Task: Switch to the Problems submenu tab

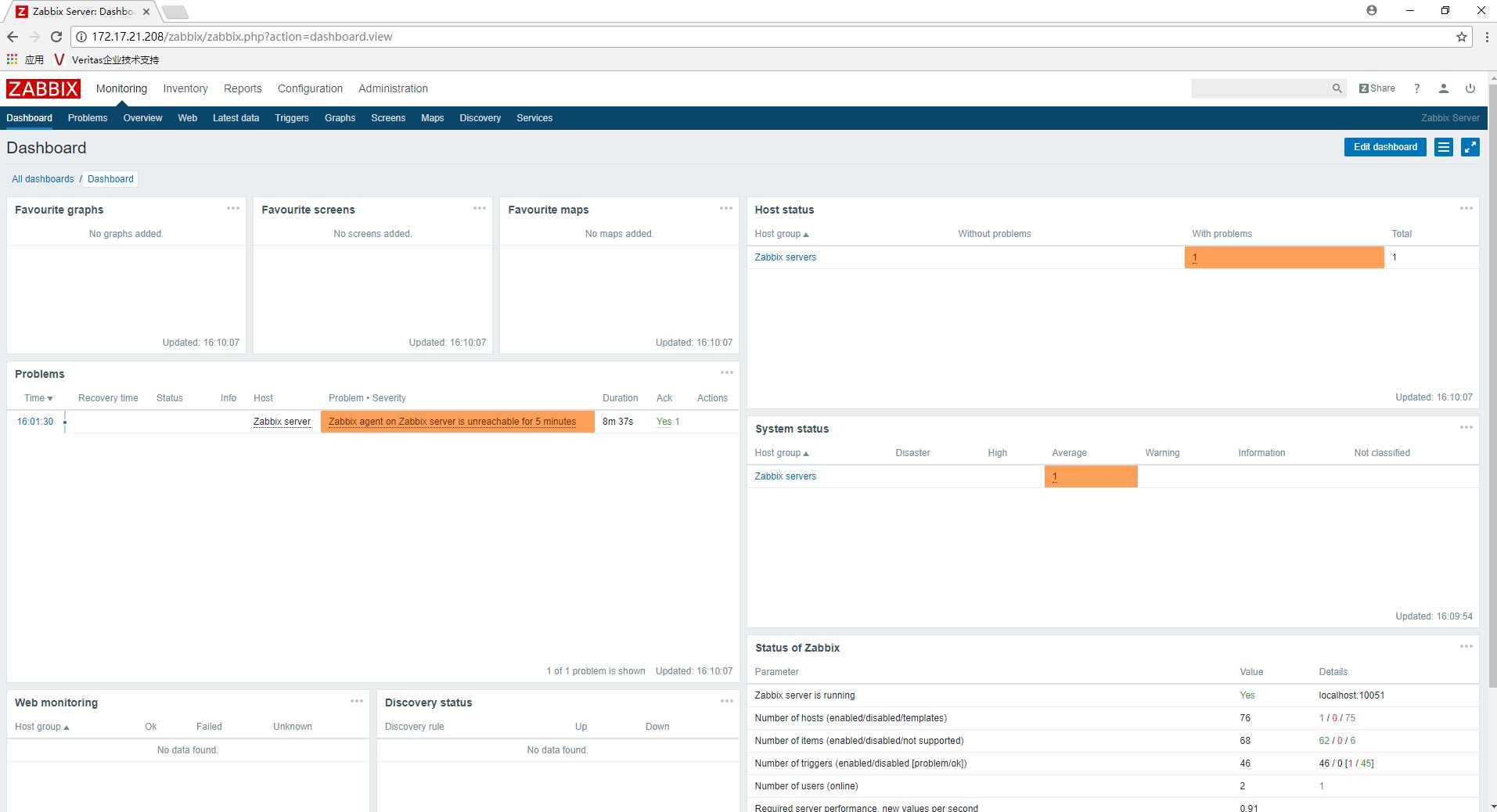Action: pyautogui.click(x=88, y=118)
